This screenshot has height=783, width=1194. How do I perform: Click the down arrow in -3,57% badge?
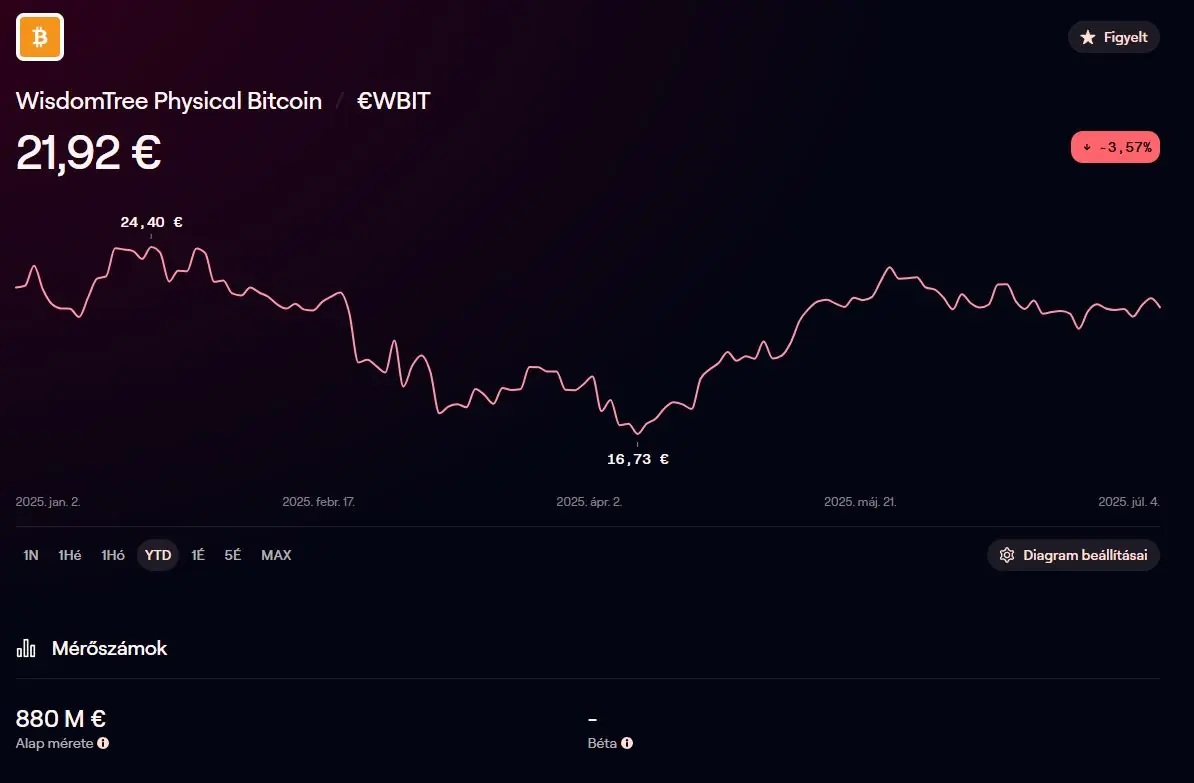pos(1087,148)
